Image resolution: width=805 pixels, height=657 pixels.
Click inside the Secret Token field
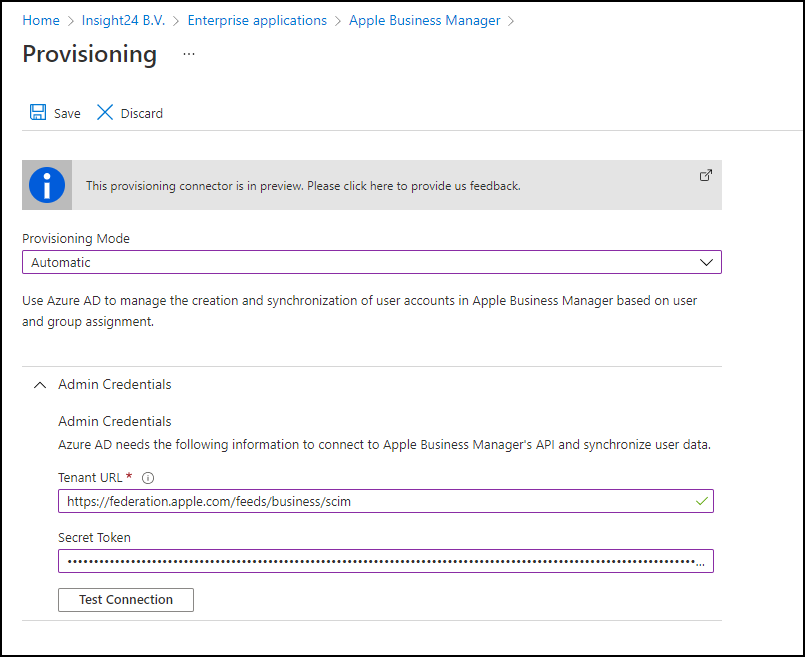point(370,561)
